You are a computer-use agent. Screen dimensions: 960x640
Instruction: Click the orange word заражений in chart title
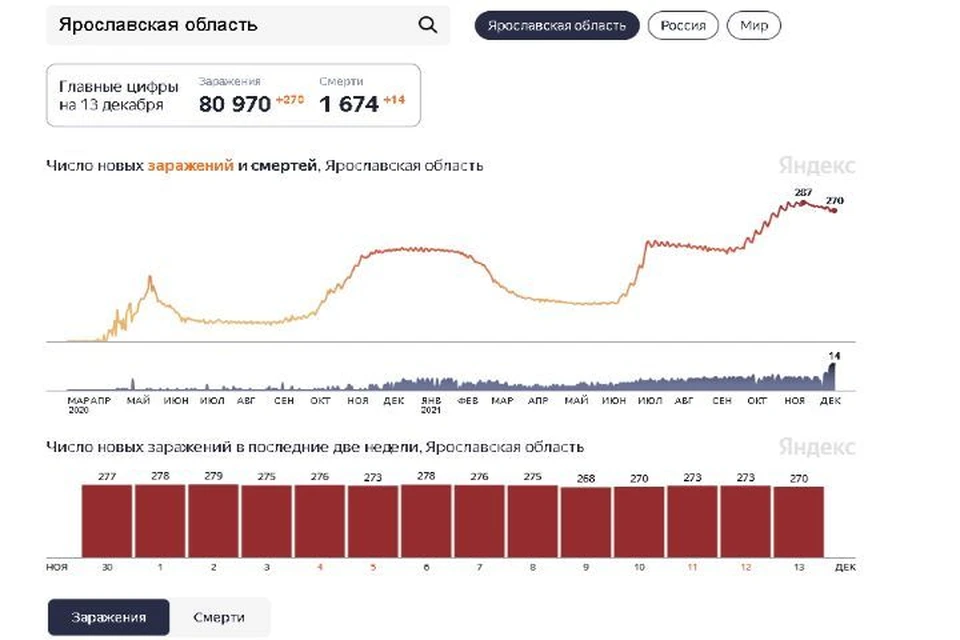tap(190, 165)
